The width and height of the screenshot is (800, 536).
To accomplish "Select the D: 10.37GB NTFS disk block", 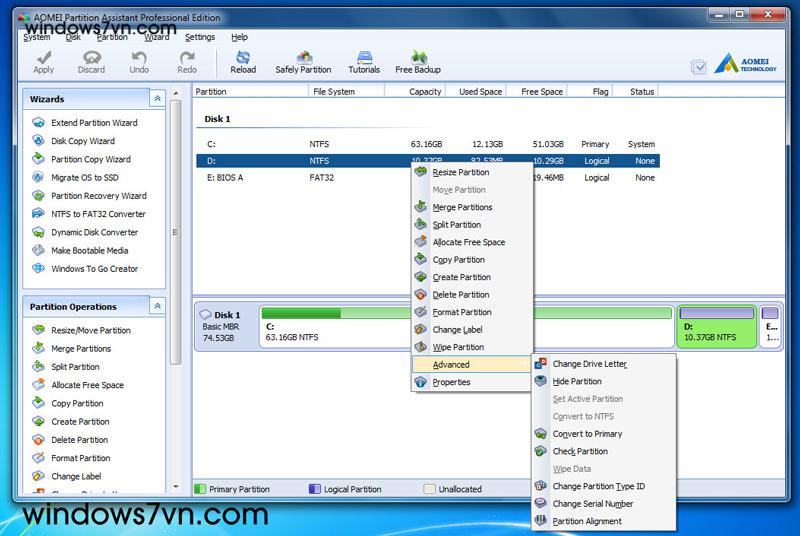I will point(716,327).
